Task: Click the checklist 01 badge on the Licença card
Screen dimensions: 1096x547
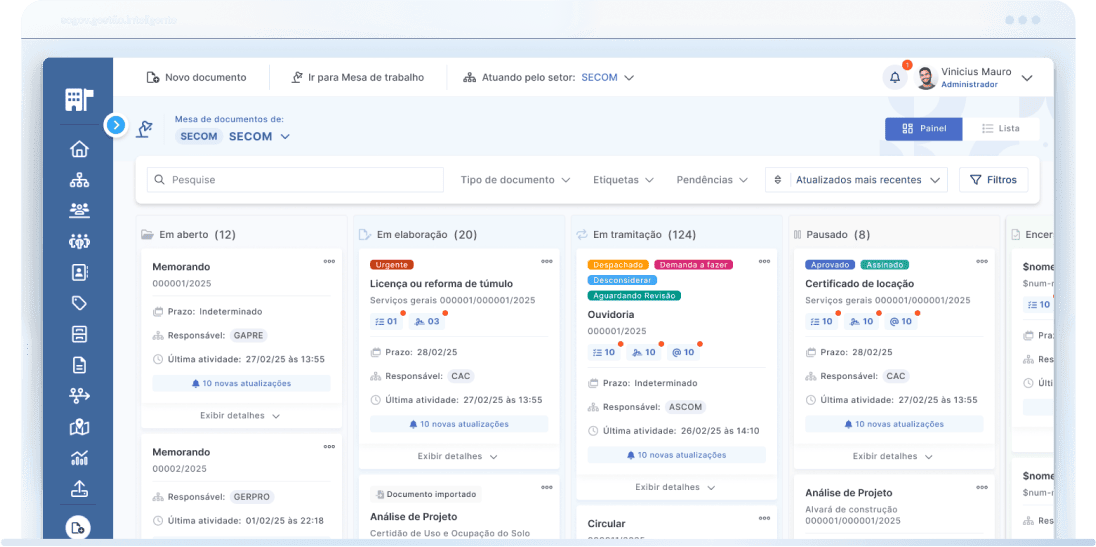Action: tap(387, 321)
